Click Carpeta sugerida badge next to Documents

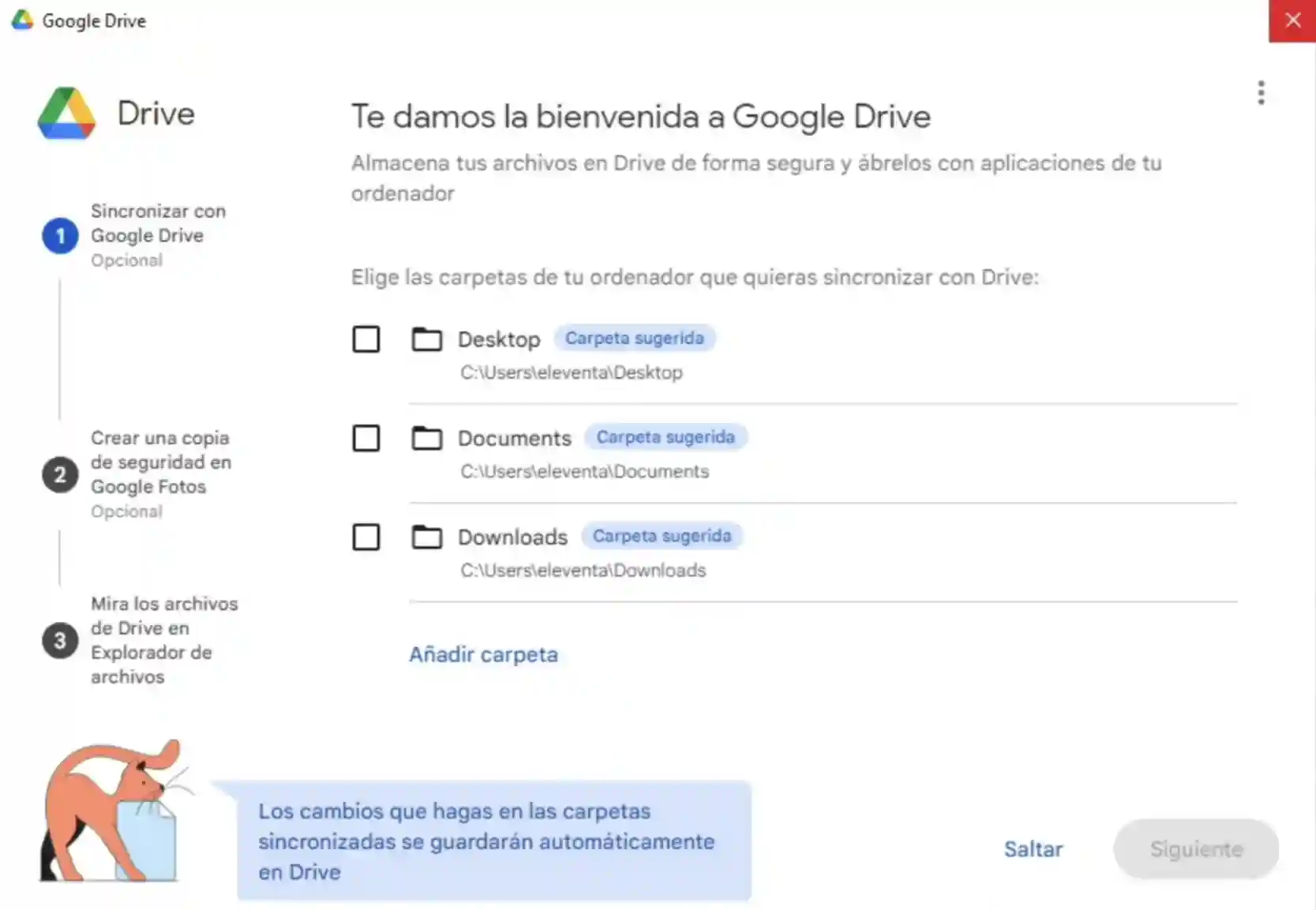click(665, 436)
